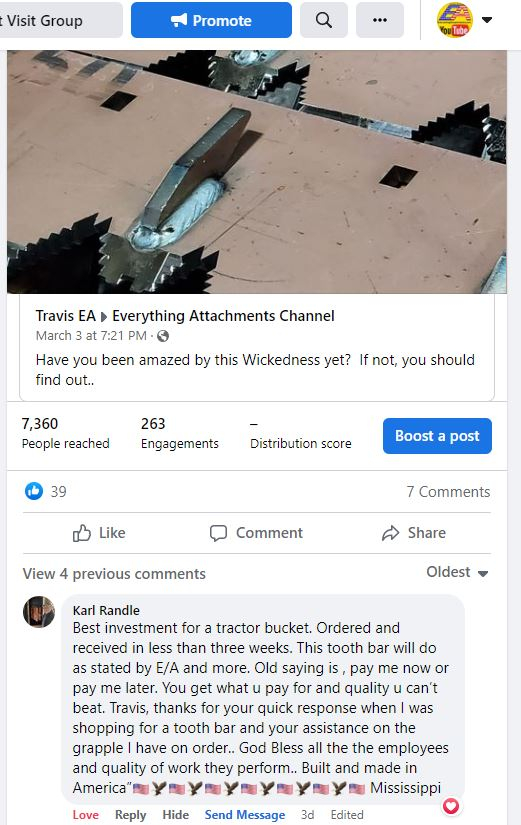521x825 pixels.
Task: Click the blue thumbs-up reaction icon
Action: point(34,491)
